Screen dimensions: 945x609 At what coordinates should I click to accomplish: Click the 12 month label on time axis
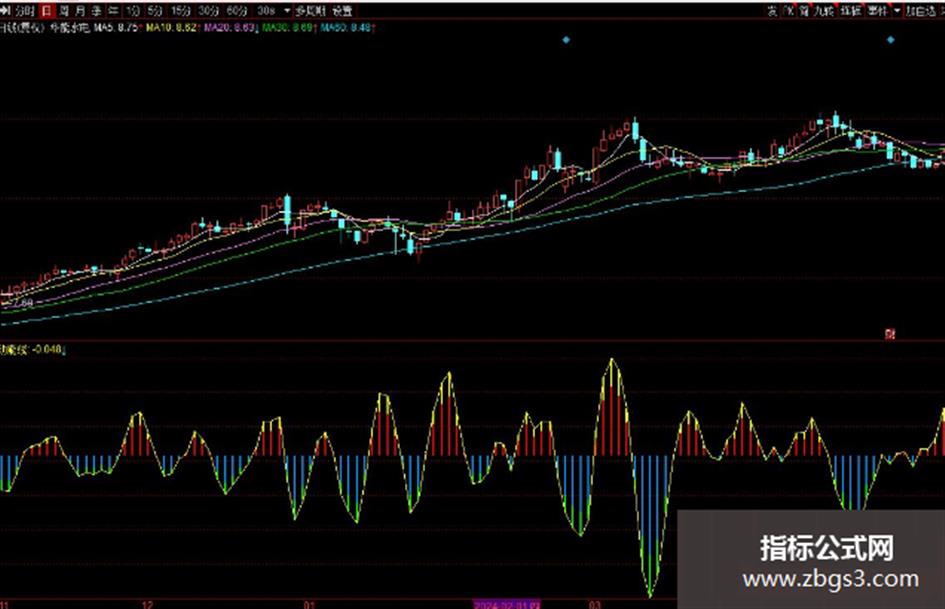(x=148, y=604)
